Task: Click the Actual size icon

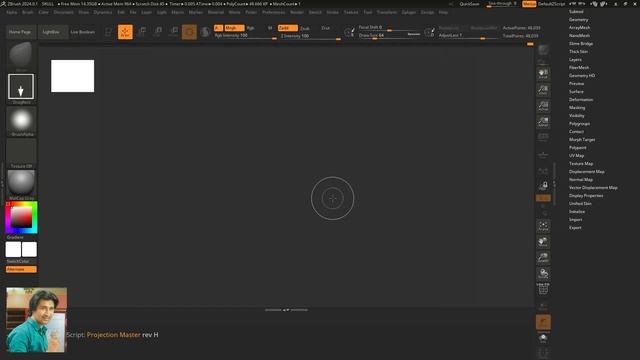Action: click(x=543, y=106)
